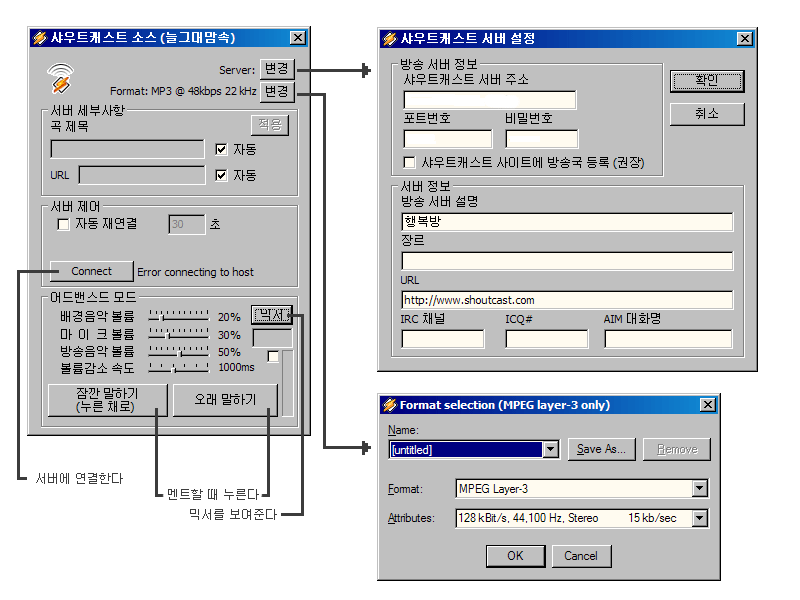800x600 pixels.
Task: Click the IRC 채널 input field
Action: pyautogui.click(x=443, y=339)
